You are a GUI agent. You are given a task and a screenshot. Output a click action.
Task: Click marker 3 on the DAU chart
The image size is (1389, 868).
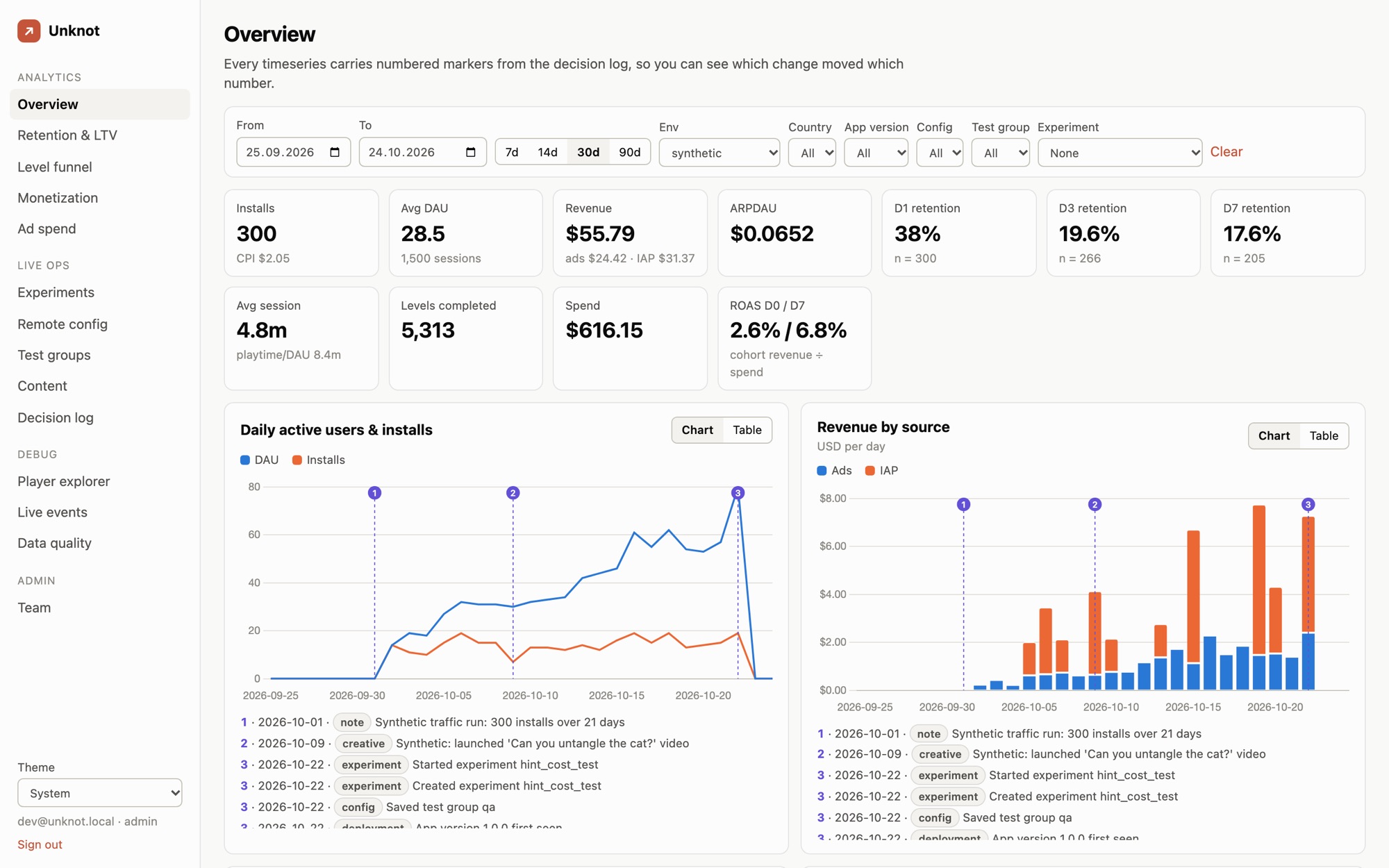pos(738,493)
